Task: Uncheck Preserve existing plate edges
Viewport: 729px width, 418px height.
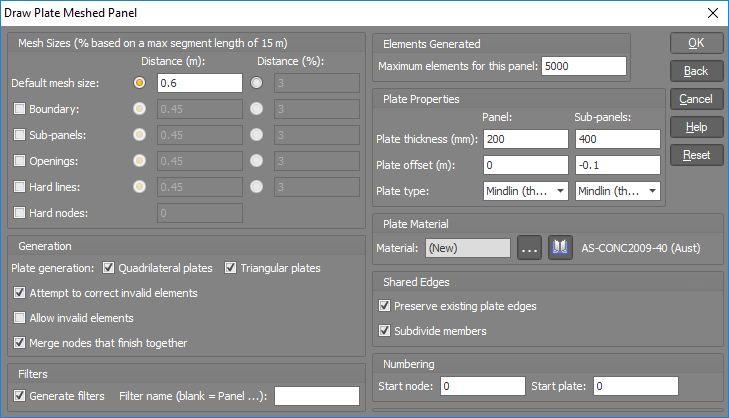Action: [x=384, y=305]
